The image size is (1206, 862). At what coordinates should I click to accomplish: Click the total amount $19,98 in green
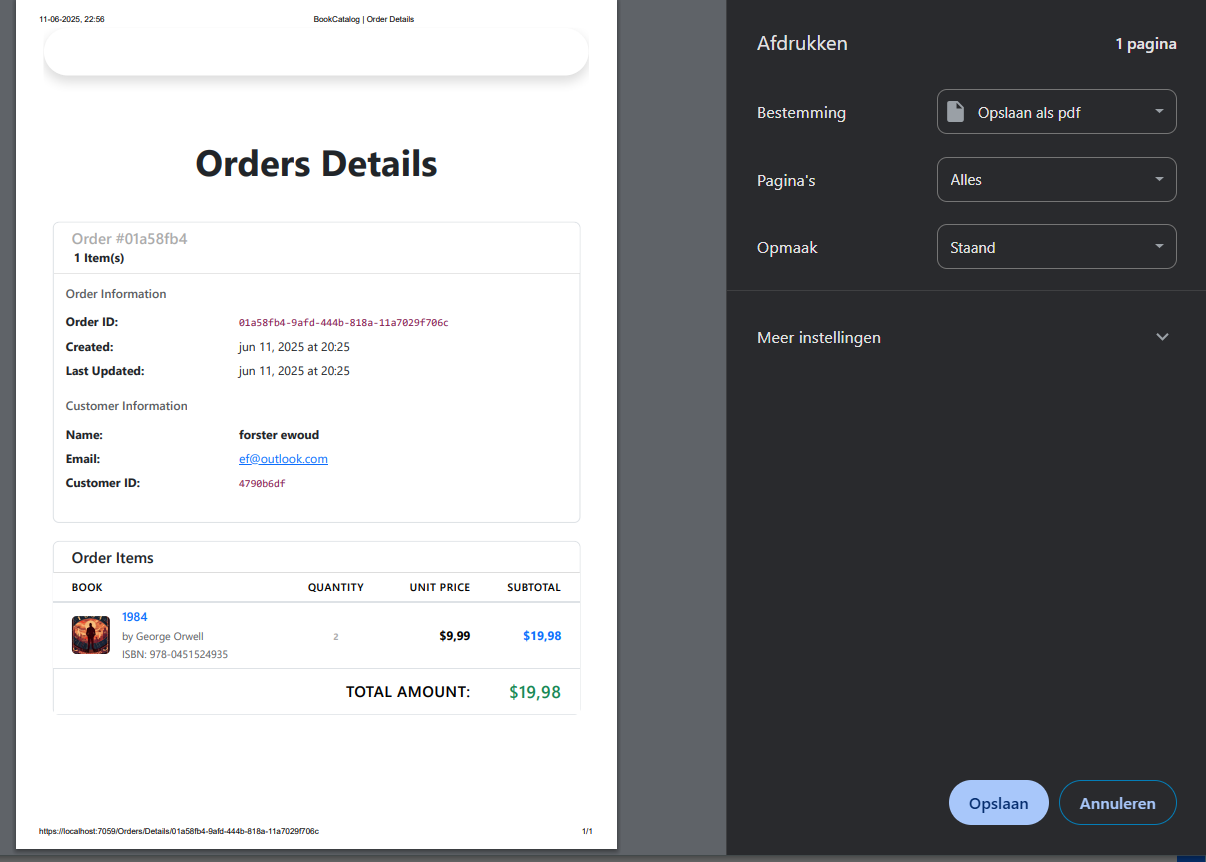(x=535, y=692)
